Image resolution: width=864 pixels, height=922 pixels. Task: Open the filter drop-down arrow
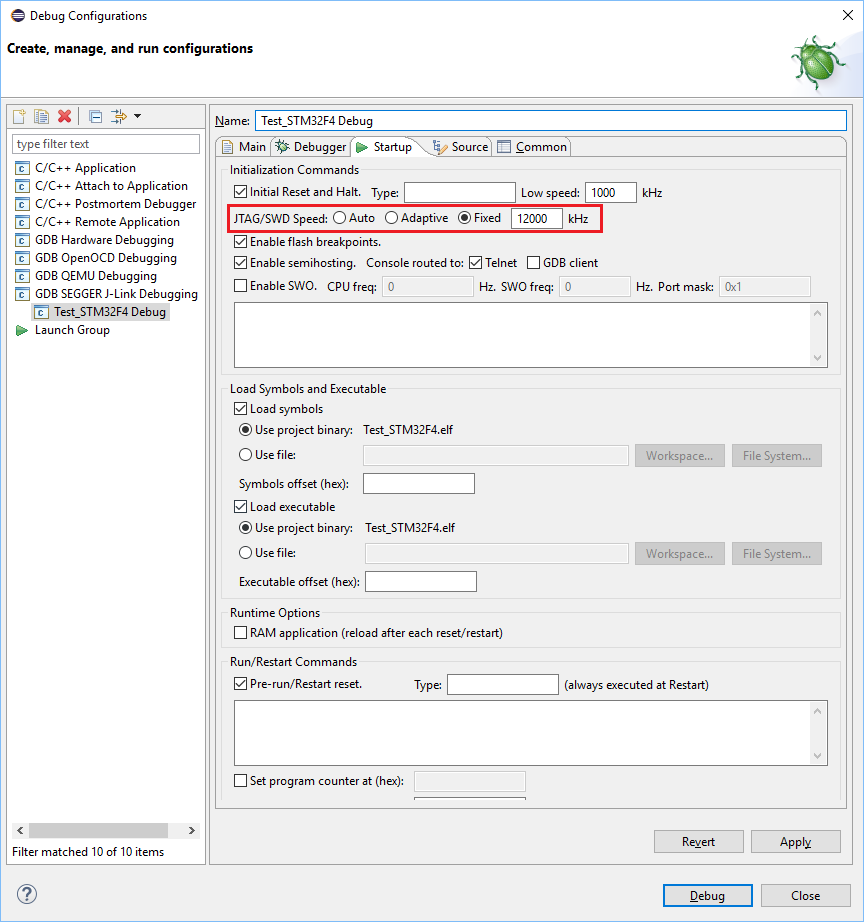pyautogui.click(x=136, y=116)
